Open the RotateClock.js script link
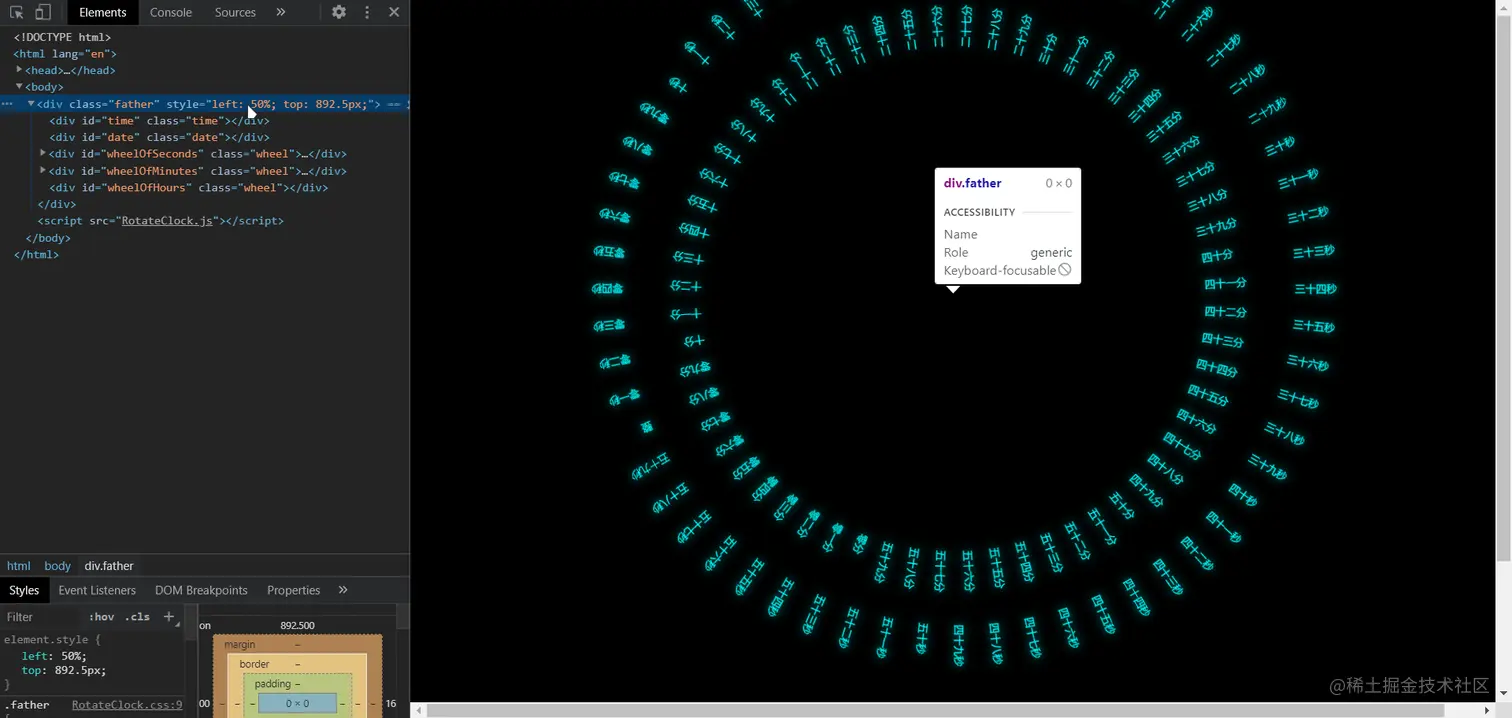Viewport: 1512px width, 718px height. [x=167, y=221]
